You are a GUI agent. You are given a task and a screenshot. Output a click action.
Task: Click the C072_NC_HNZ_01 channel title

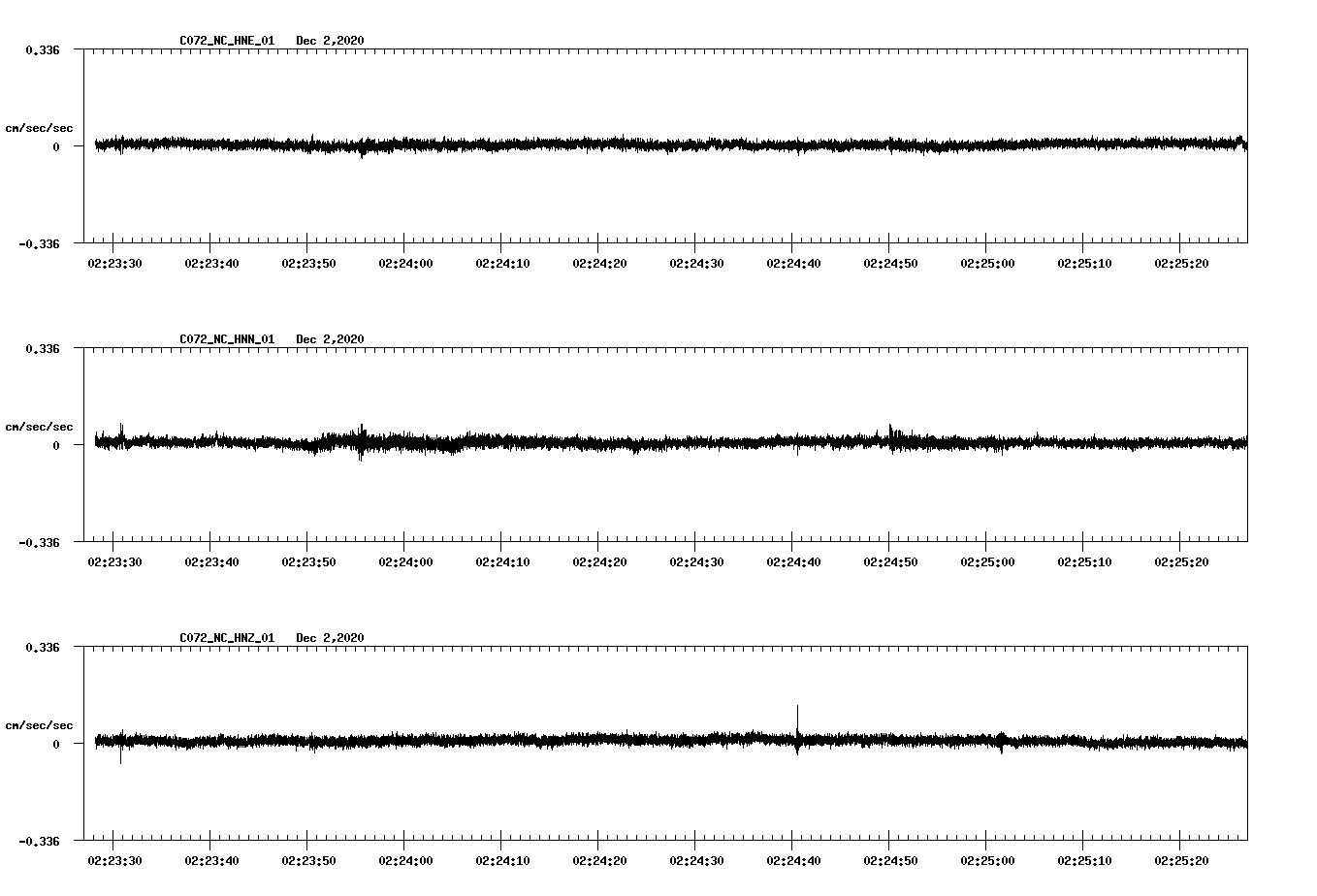pos(225,636)
